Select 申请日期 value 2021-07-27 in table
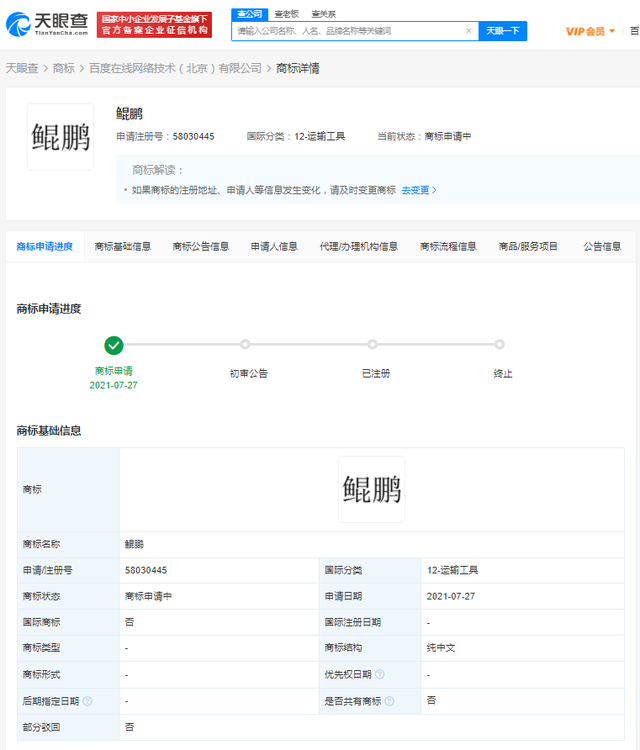Image resolution: width=640 pixels, height=750 pixels. click(451, 596)
